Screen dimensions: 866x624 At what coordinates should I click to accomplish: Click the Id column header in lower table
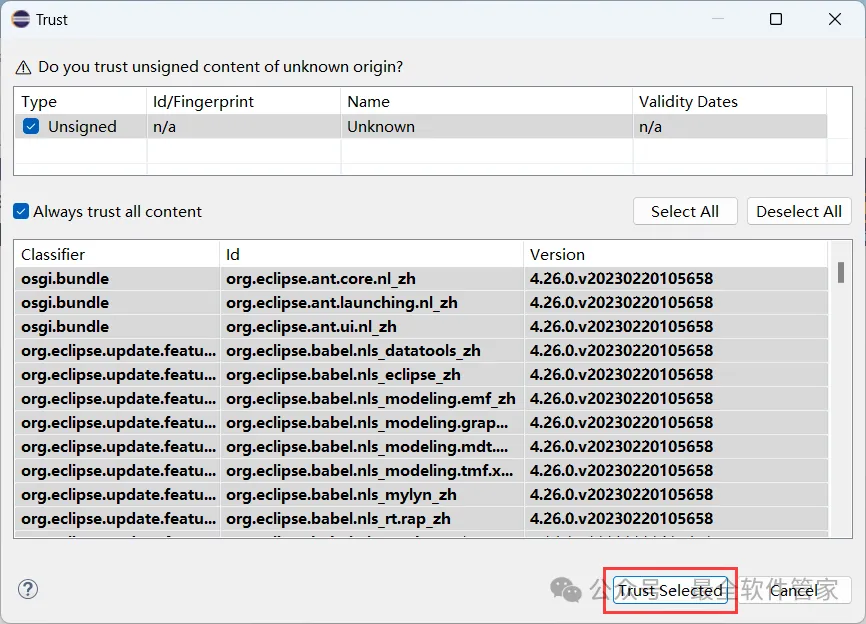(x=372, y=255)
